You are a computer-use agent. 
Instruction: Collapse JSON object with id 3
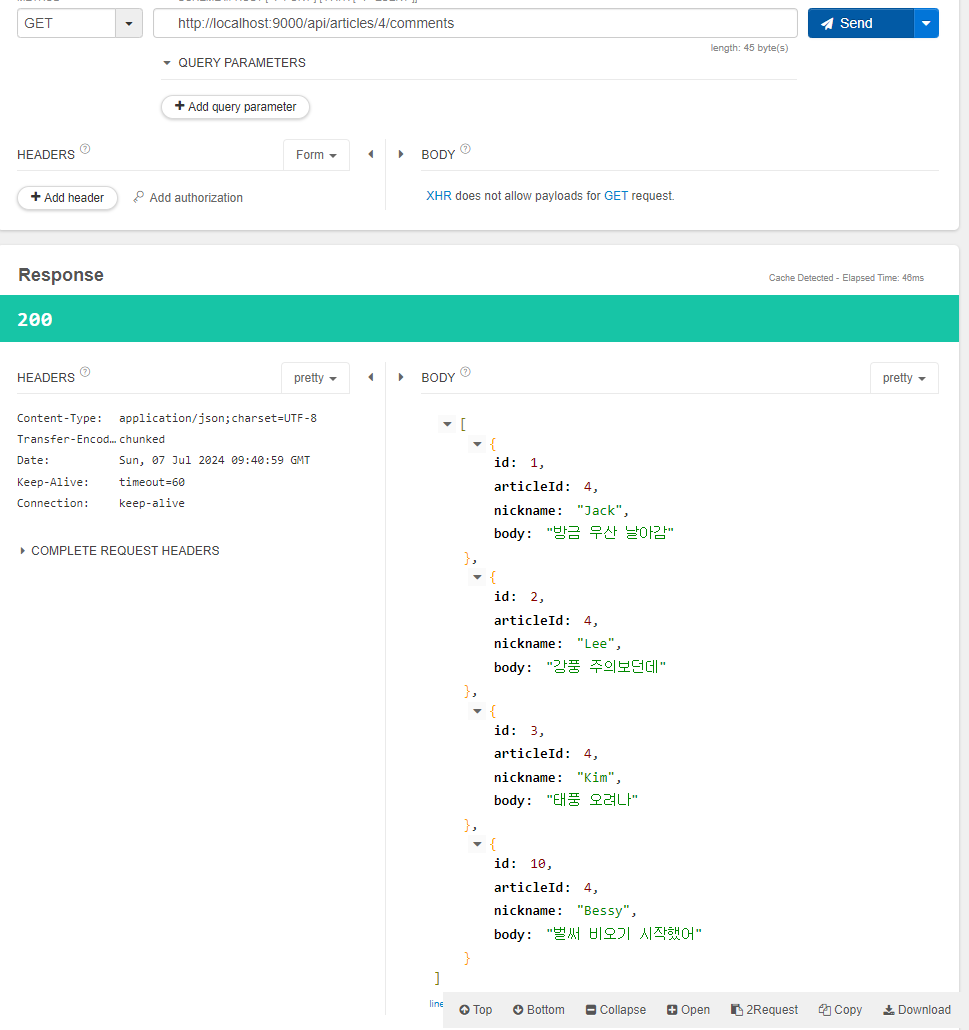pos(478,711)
